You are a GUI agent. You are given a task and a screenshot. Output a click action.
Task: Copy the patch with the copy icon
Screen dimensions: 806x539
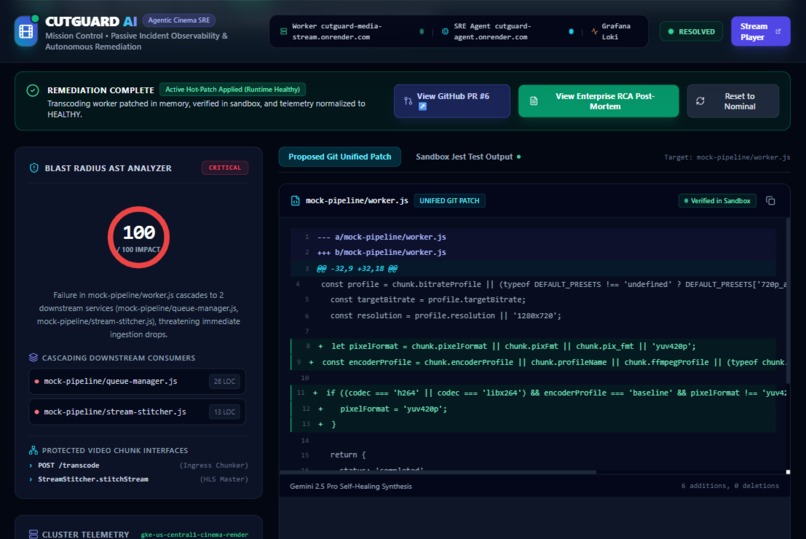[x=770, y=200]
